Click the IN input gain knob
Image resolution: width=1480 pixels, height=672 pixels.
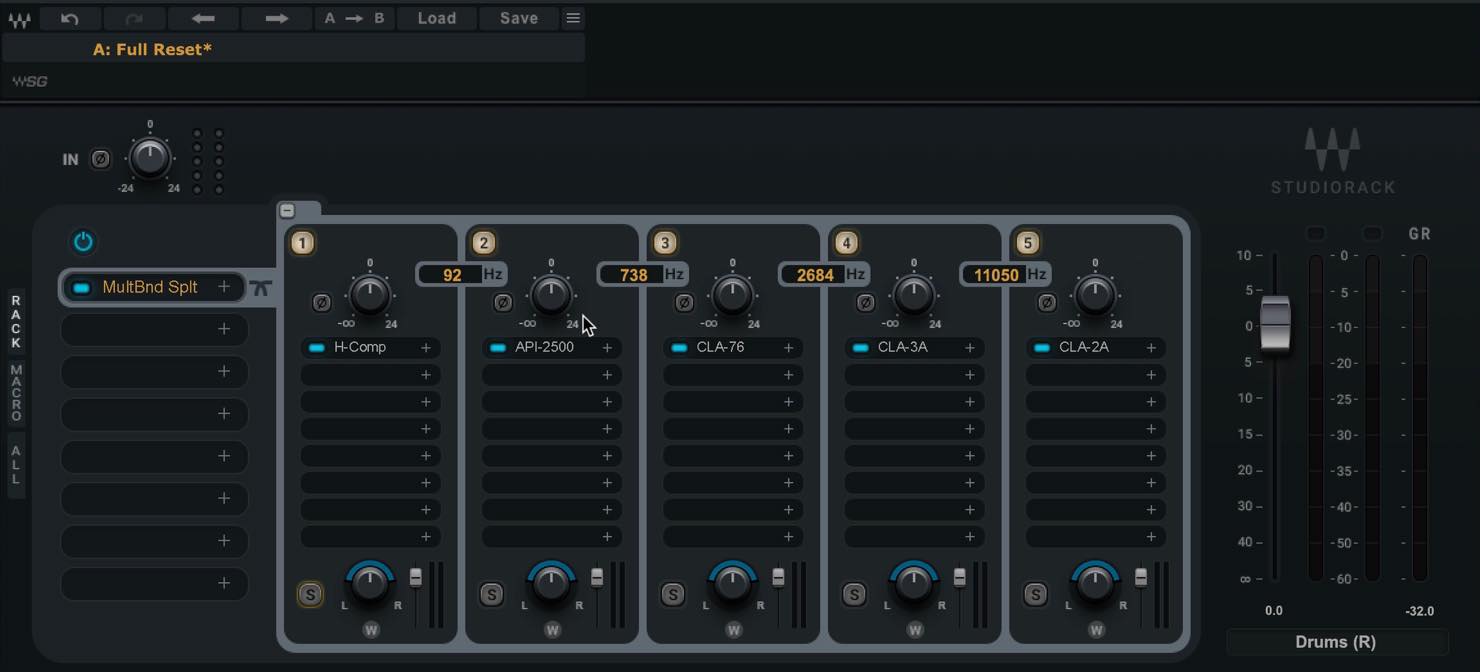tap(149, 158)
